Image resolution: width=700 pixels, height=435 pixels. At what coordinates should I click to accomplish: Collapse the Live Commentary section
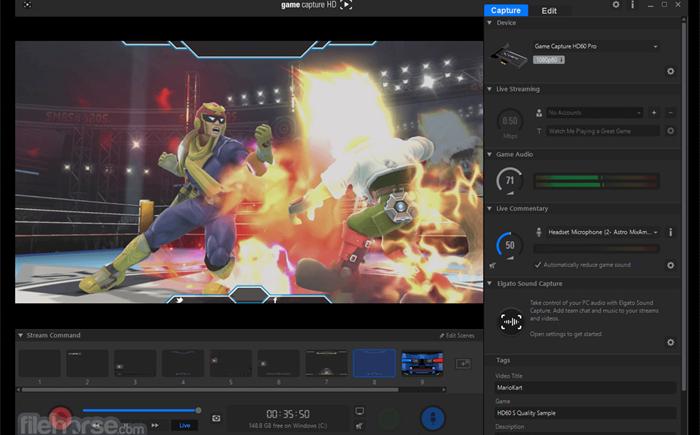point(489,208)
